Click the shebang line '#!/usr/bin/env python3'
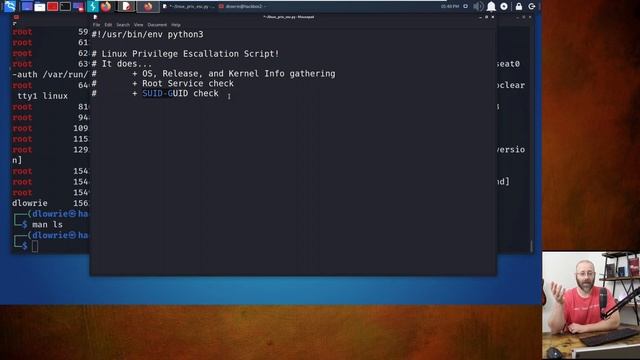This screenshot has height=360, width=640. tap(147, 34)
